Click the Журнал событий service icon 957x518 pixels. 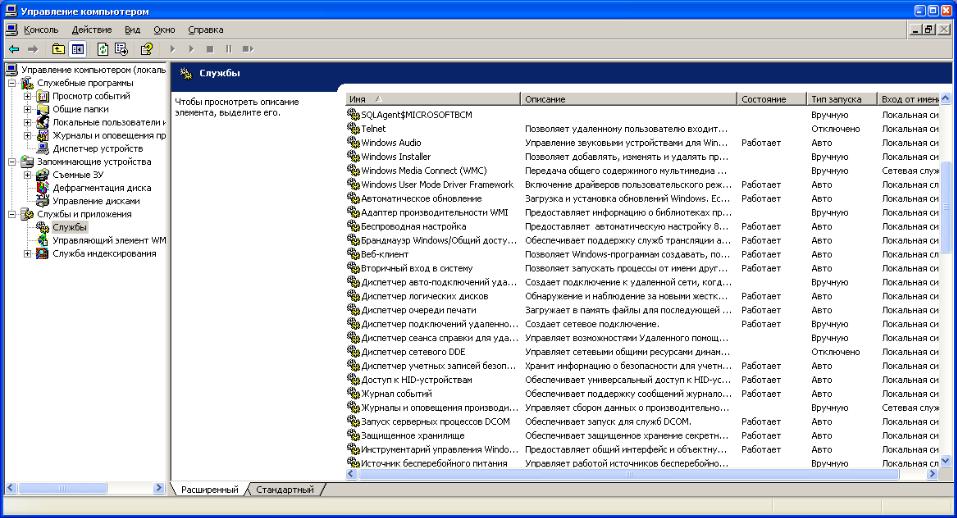353,394
